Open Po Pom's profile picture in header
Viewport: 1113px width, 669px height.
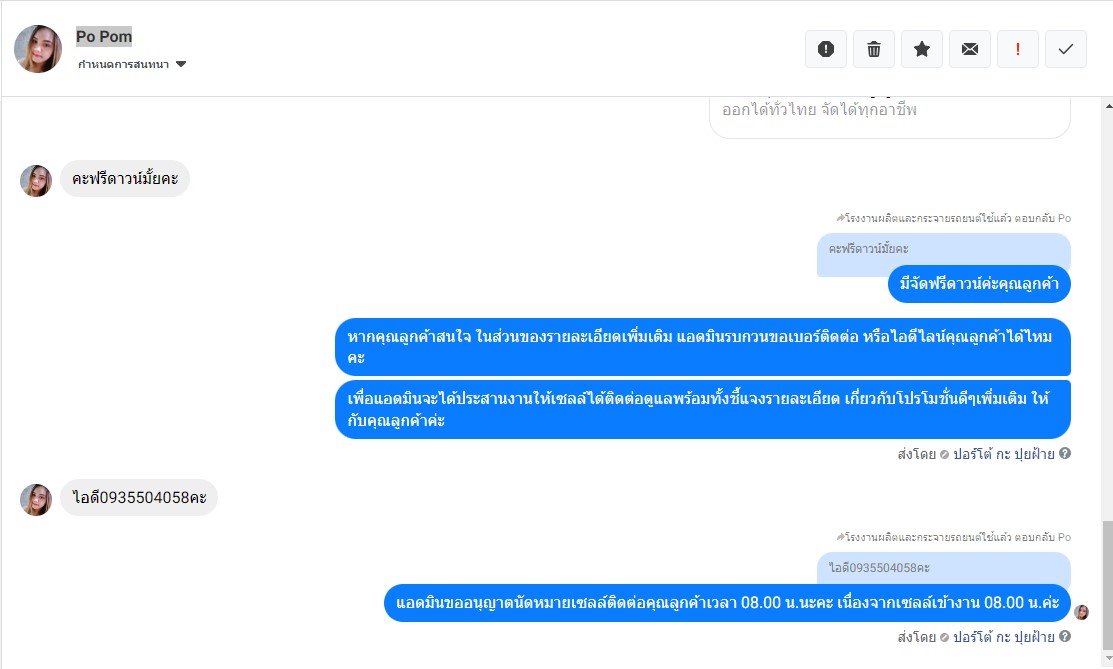coord(38,49)
